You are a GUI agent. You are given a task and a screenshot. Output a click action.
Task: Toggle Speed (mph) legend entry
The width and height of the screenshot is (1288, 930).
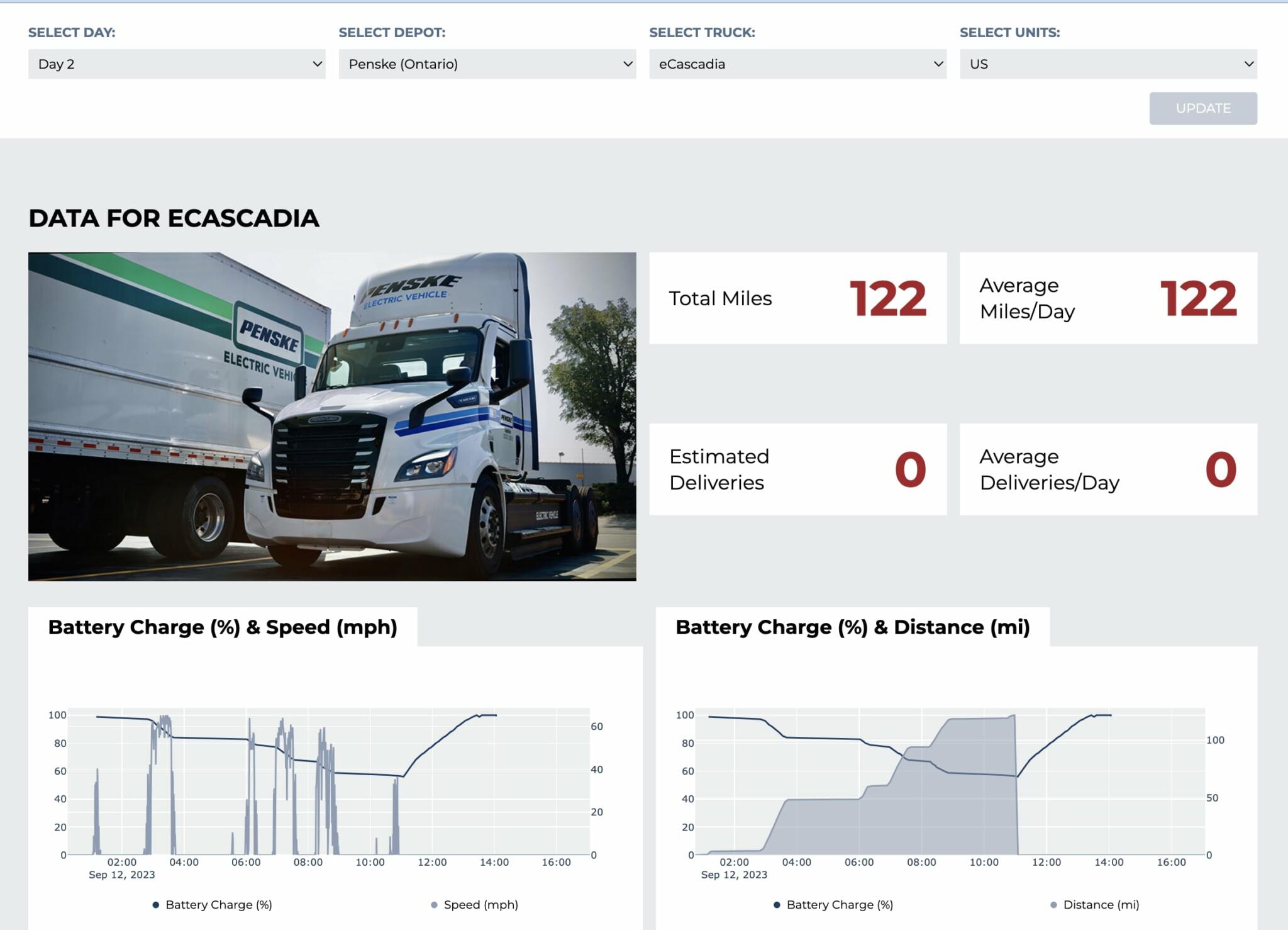point(480,904)
